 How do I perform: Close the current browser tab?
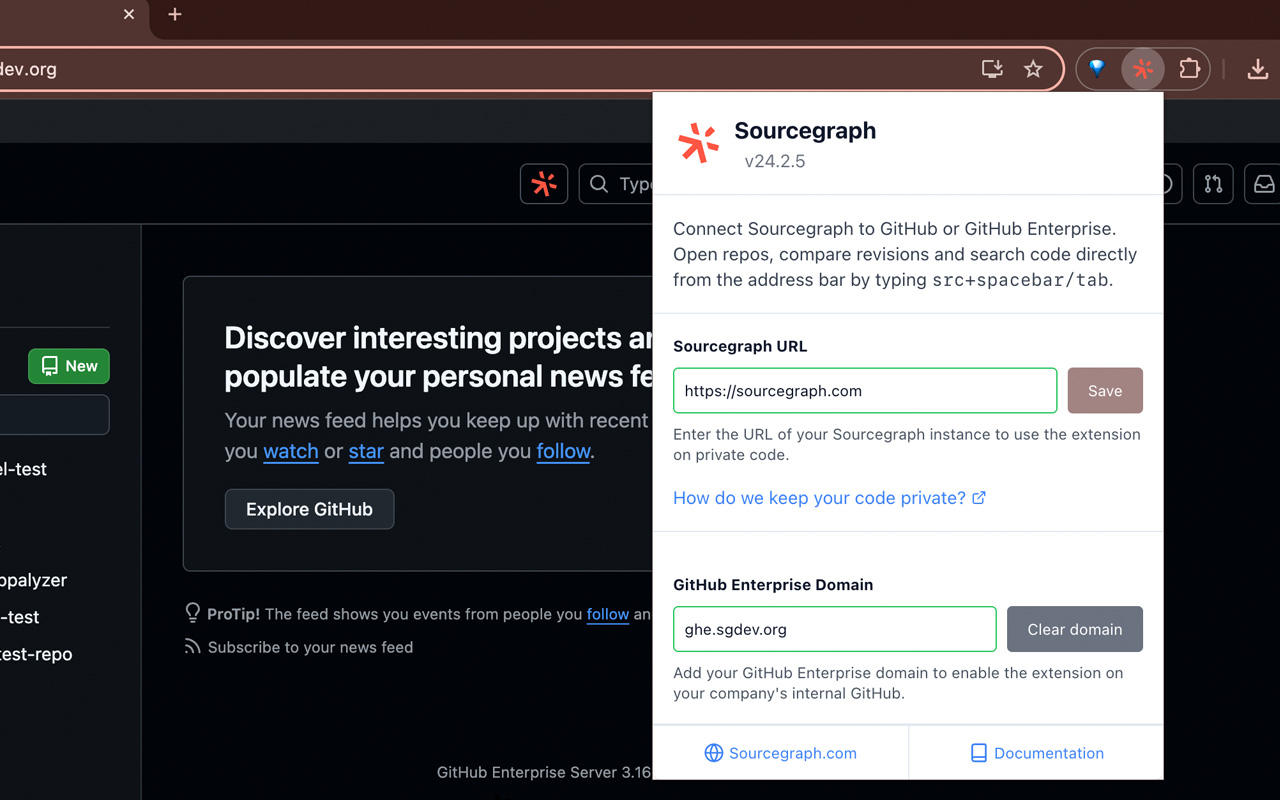(129, 14)
